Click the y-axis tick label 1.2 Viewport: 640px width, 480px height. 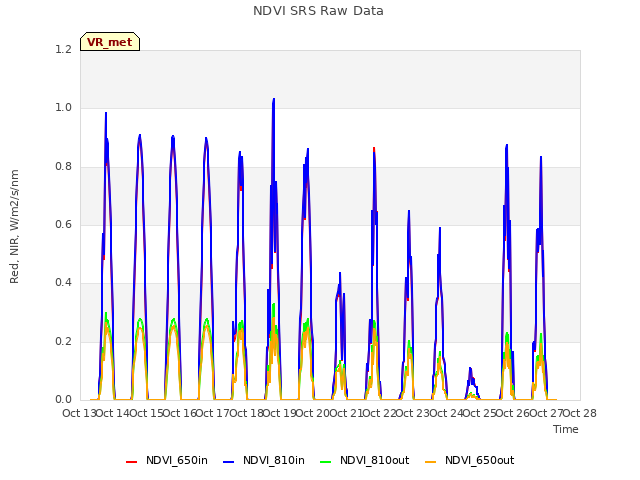[x=64, y=49]
